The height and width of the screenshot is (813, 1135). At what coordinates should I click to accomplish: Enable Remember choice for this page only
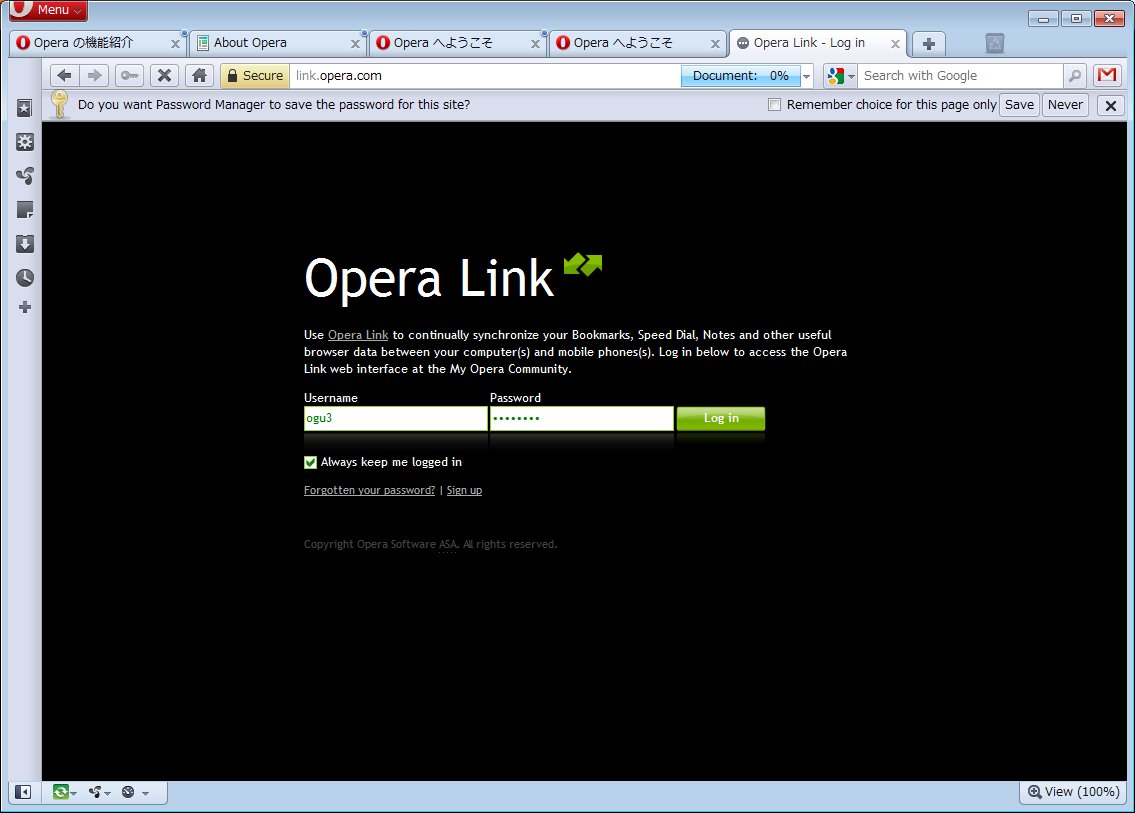coord(773,104)
